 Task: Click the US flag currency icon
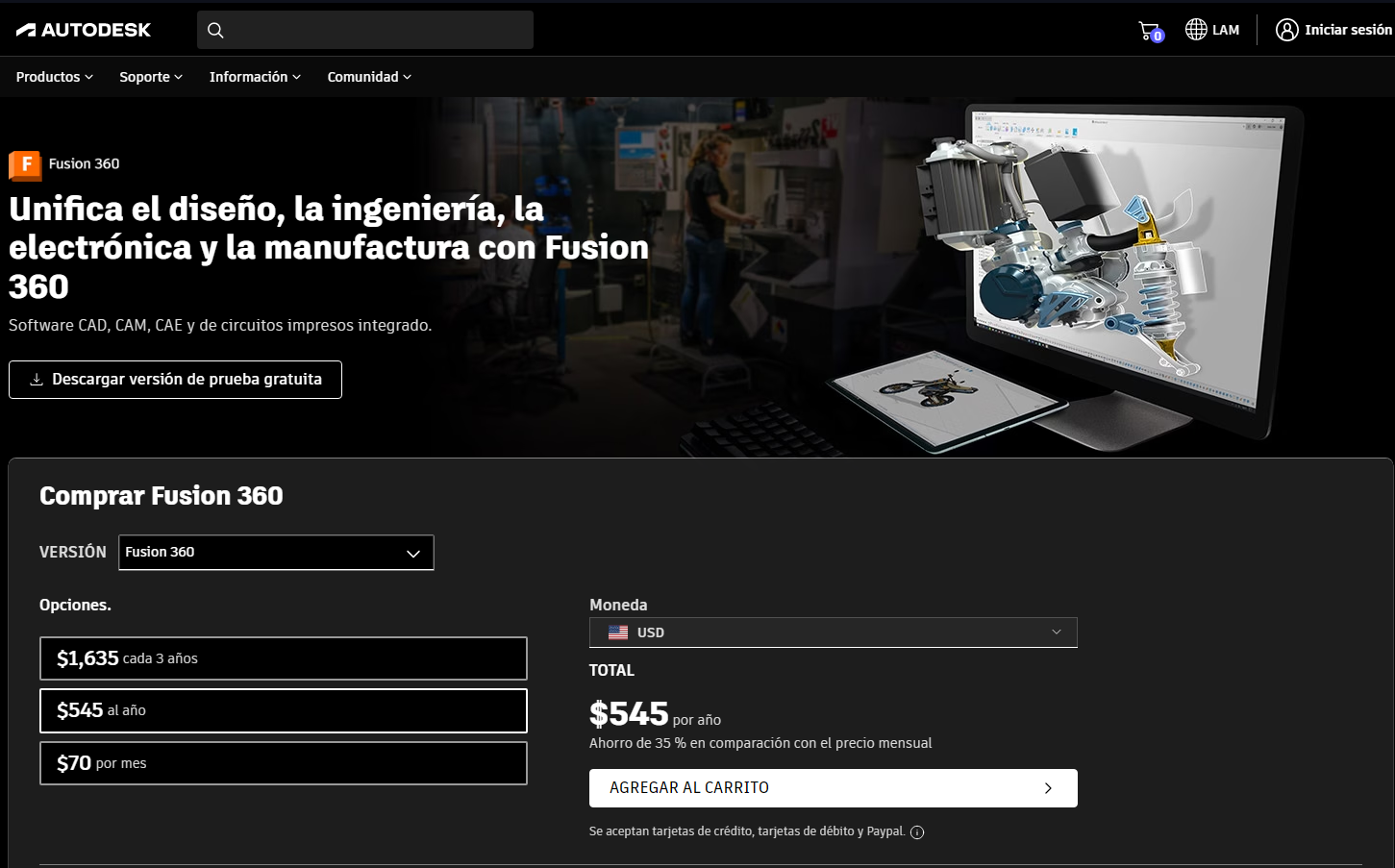point(618,632)
